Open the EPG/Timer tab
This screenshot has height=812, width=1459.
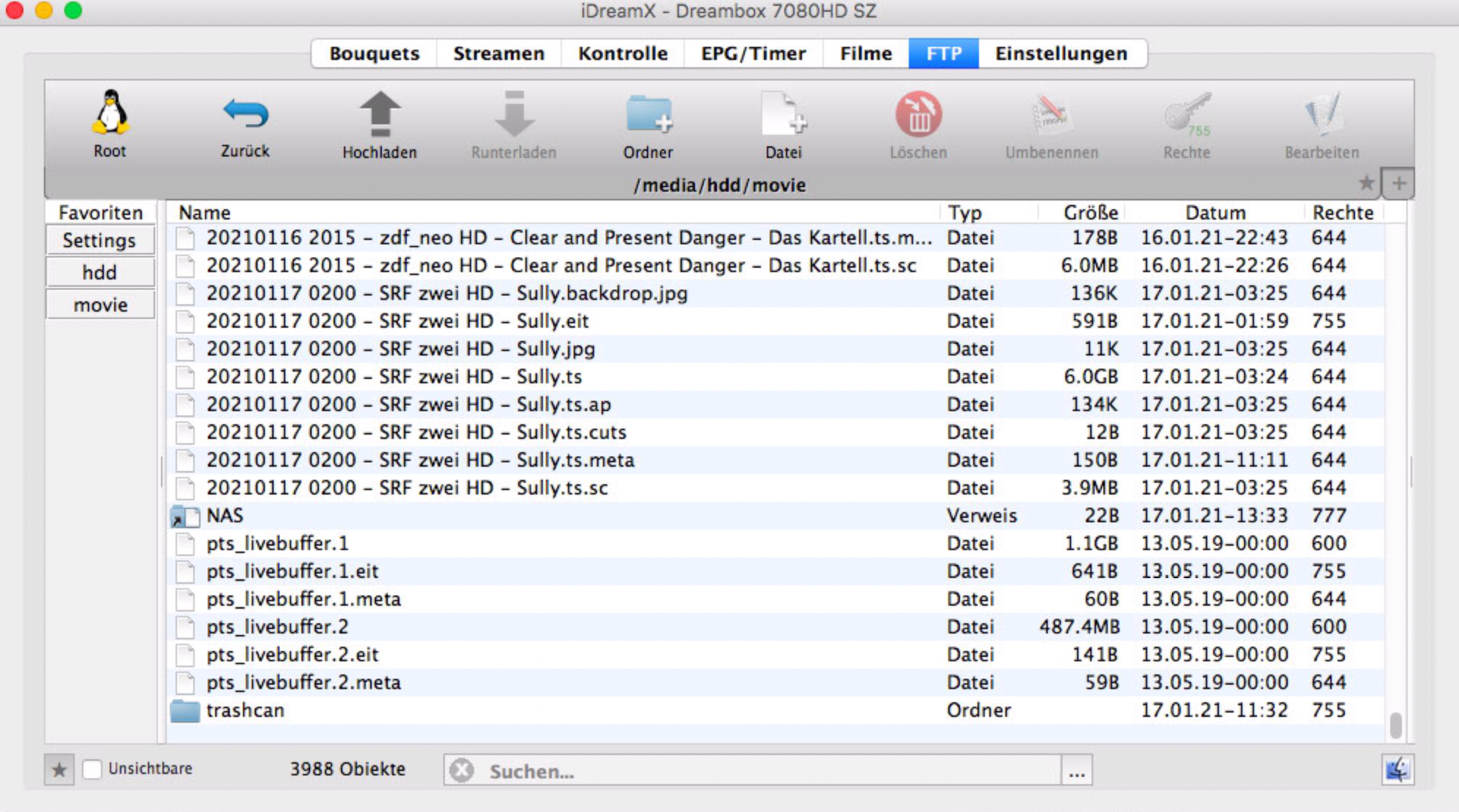pyautogui.click(x=753, y=53)
